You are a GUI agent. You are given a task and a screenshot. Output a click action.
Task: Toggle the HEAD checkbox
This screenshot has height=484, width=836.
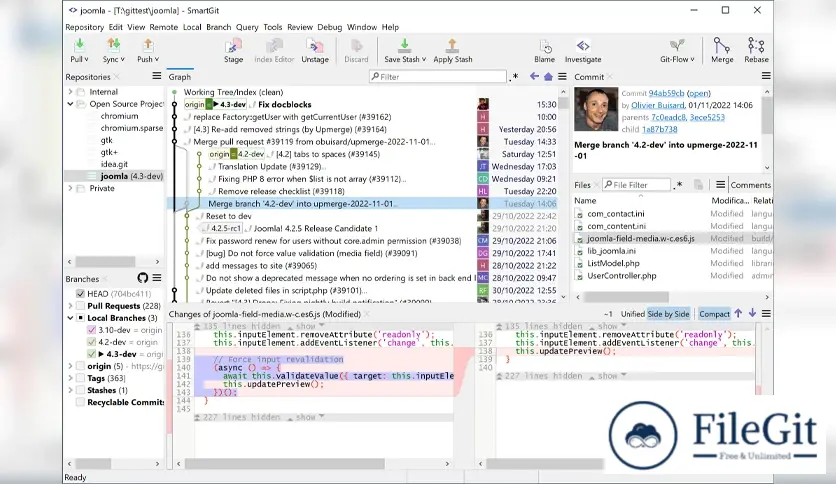(81, 294)
